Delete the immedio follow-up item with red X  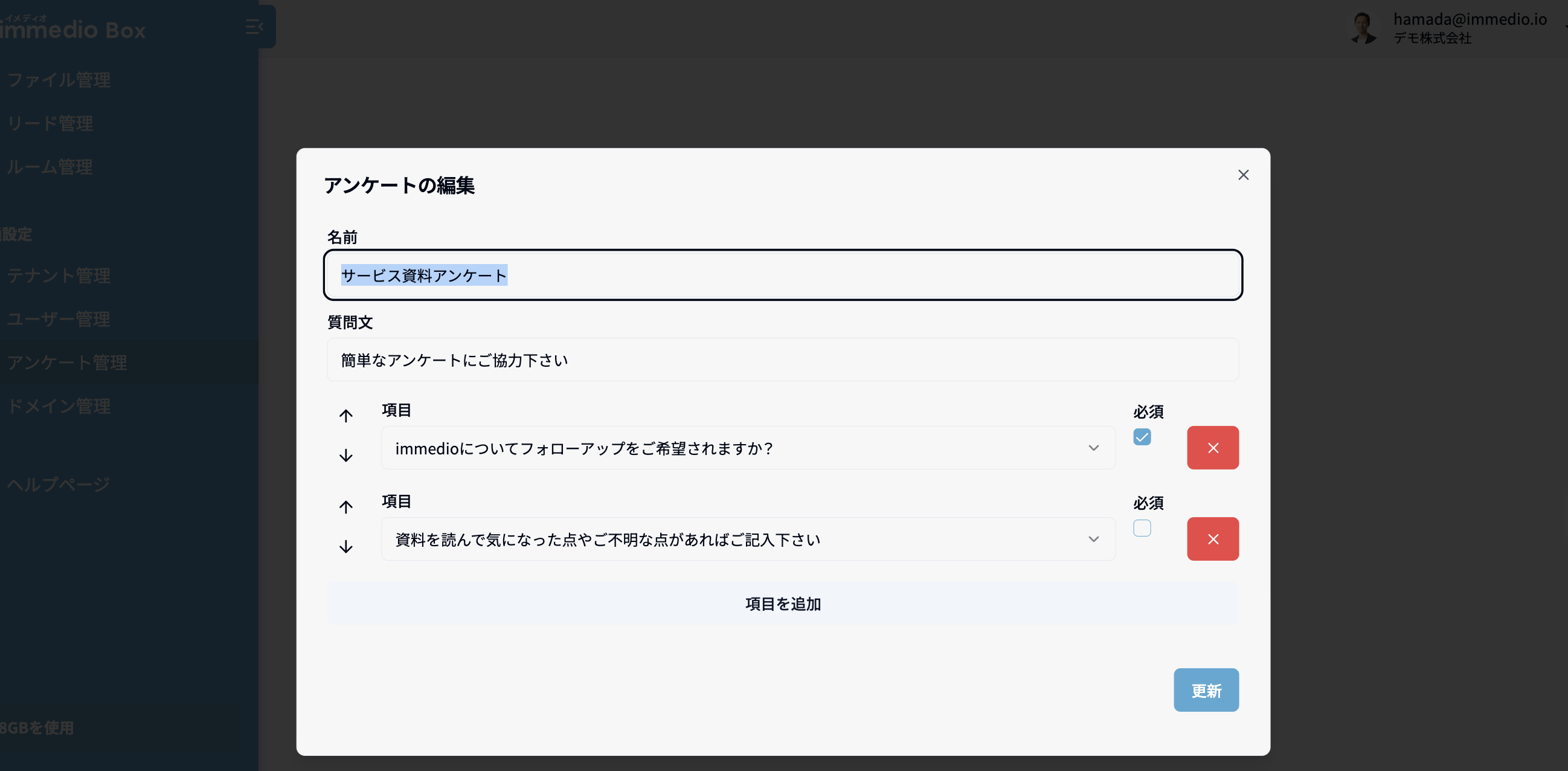click(1212, 448)
